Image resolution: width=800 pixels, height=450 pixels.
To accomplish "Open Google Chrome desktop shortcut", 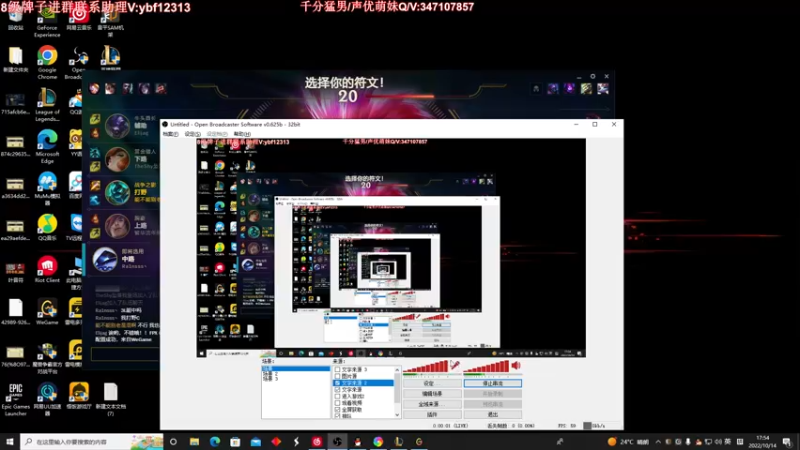I will [47, 62].
